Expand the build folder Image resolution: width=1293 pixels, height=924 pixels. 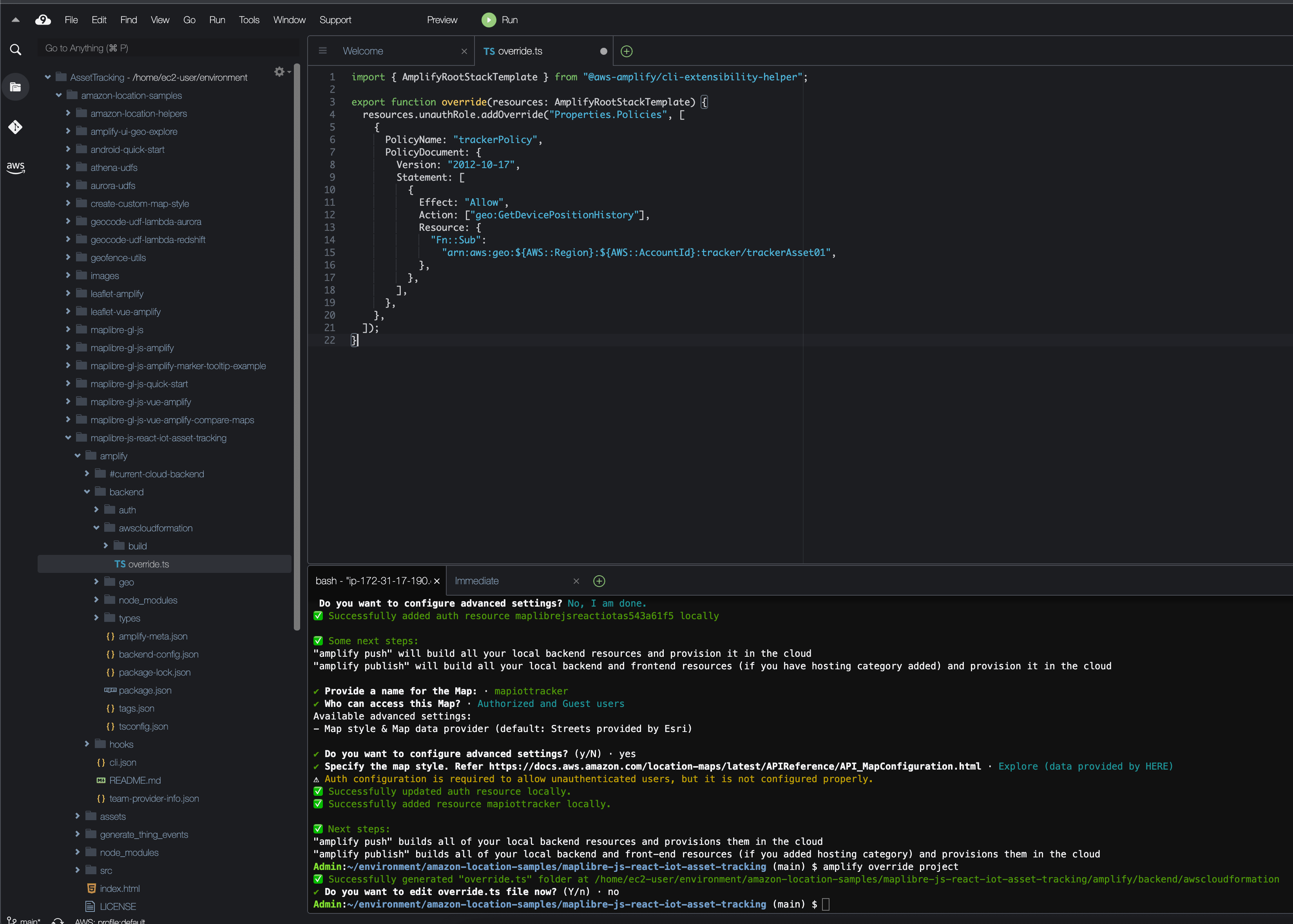pyautogui.click(x=106, y=545)
